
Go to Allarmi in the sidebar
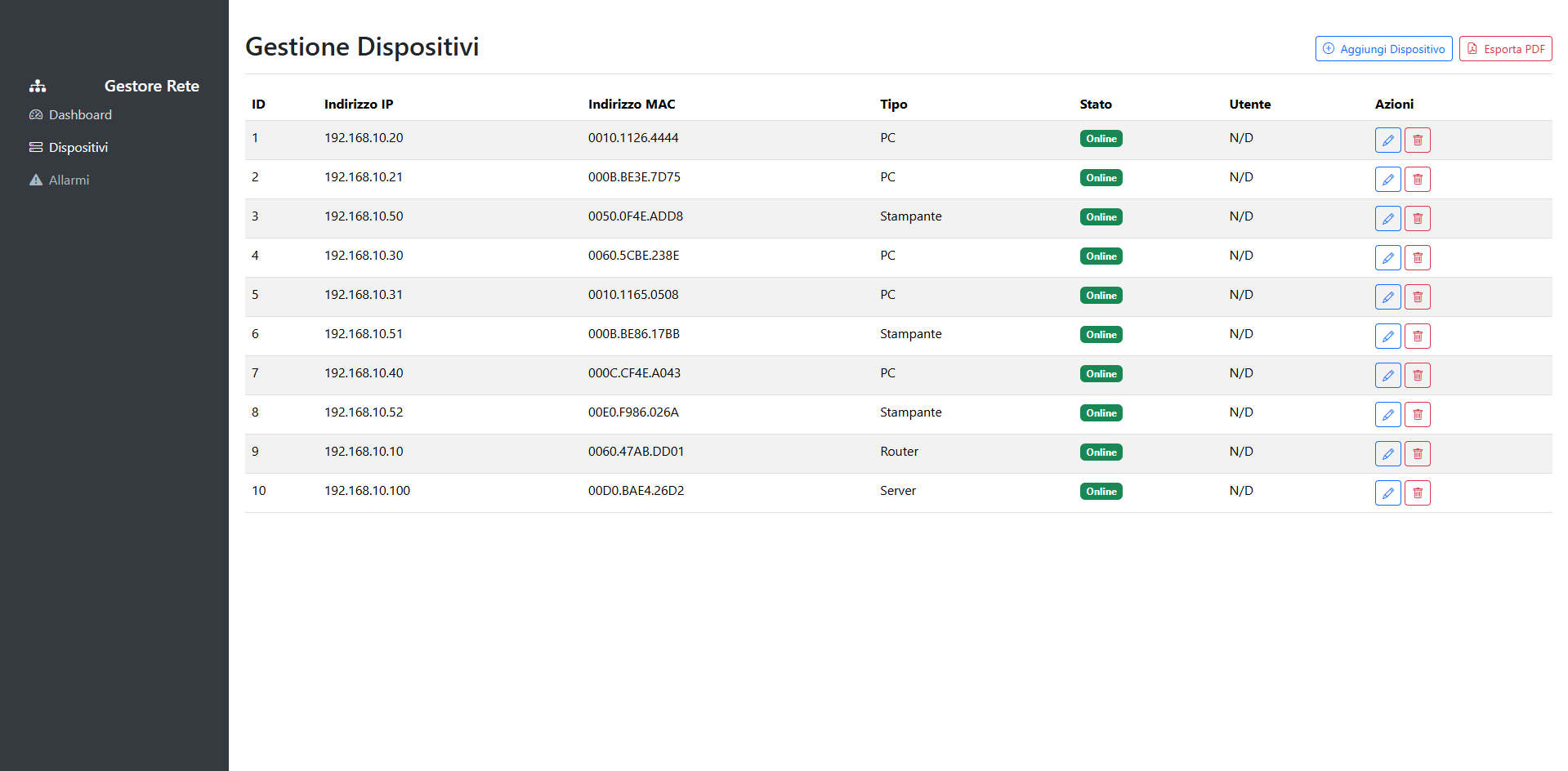(x=69, y=180)
